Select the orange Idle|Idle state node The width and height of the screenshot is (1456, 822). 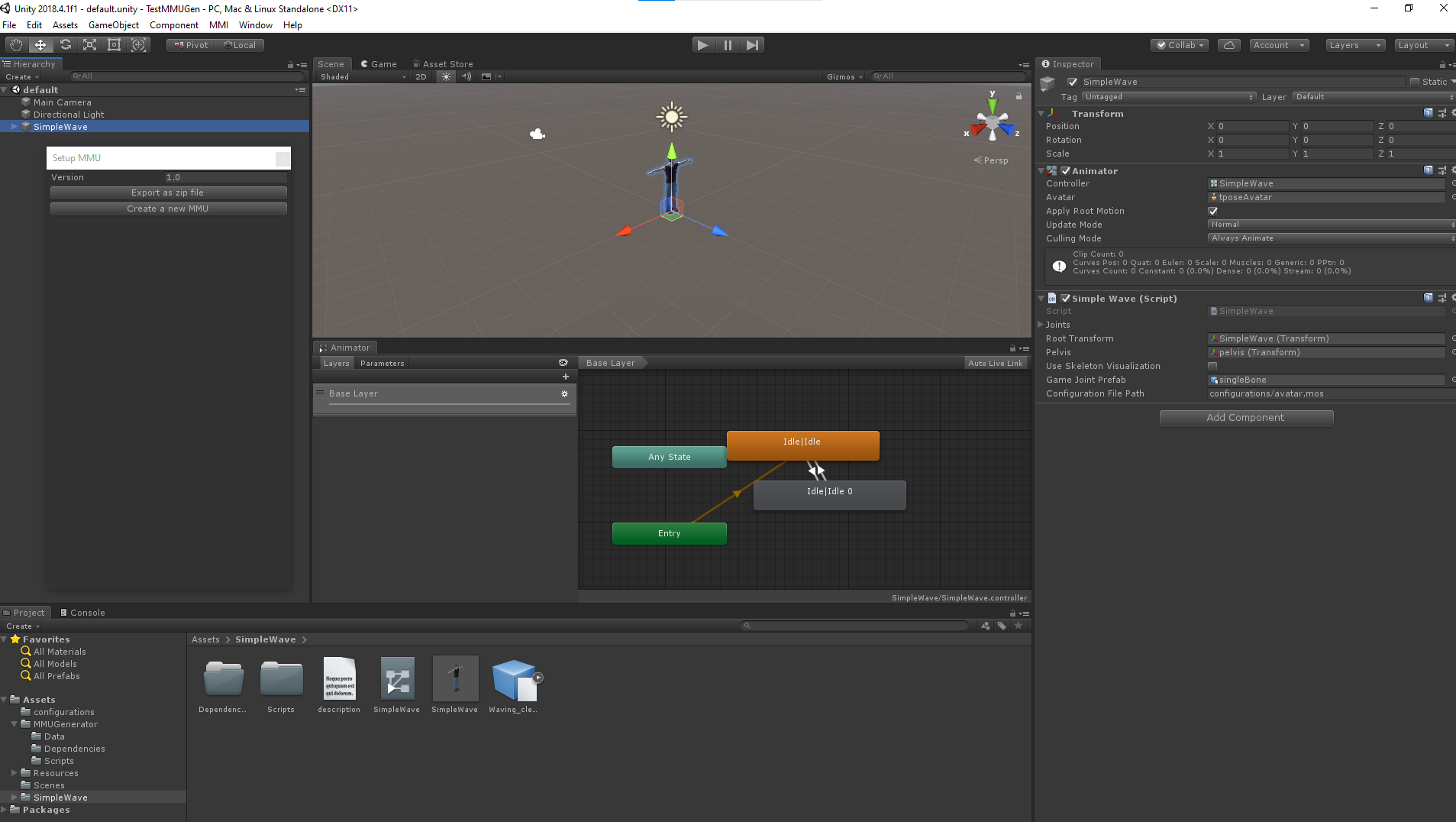[x=802, y=445]
